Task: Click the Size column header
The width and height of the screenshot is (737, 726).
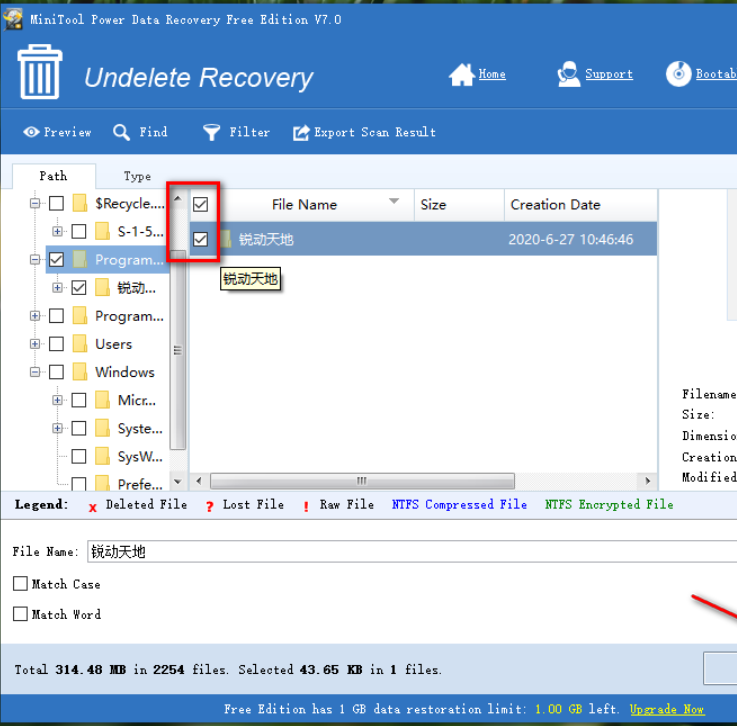Action: tap(459, 205)
